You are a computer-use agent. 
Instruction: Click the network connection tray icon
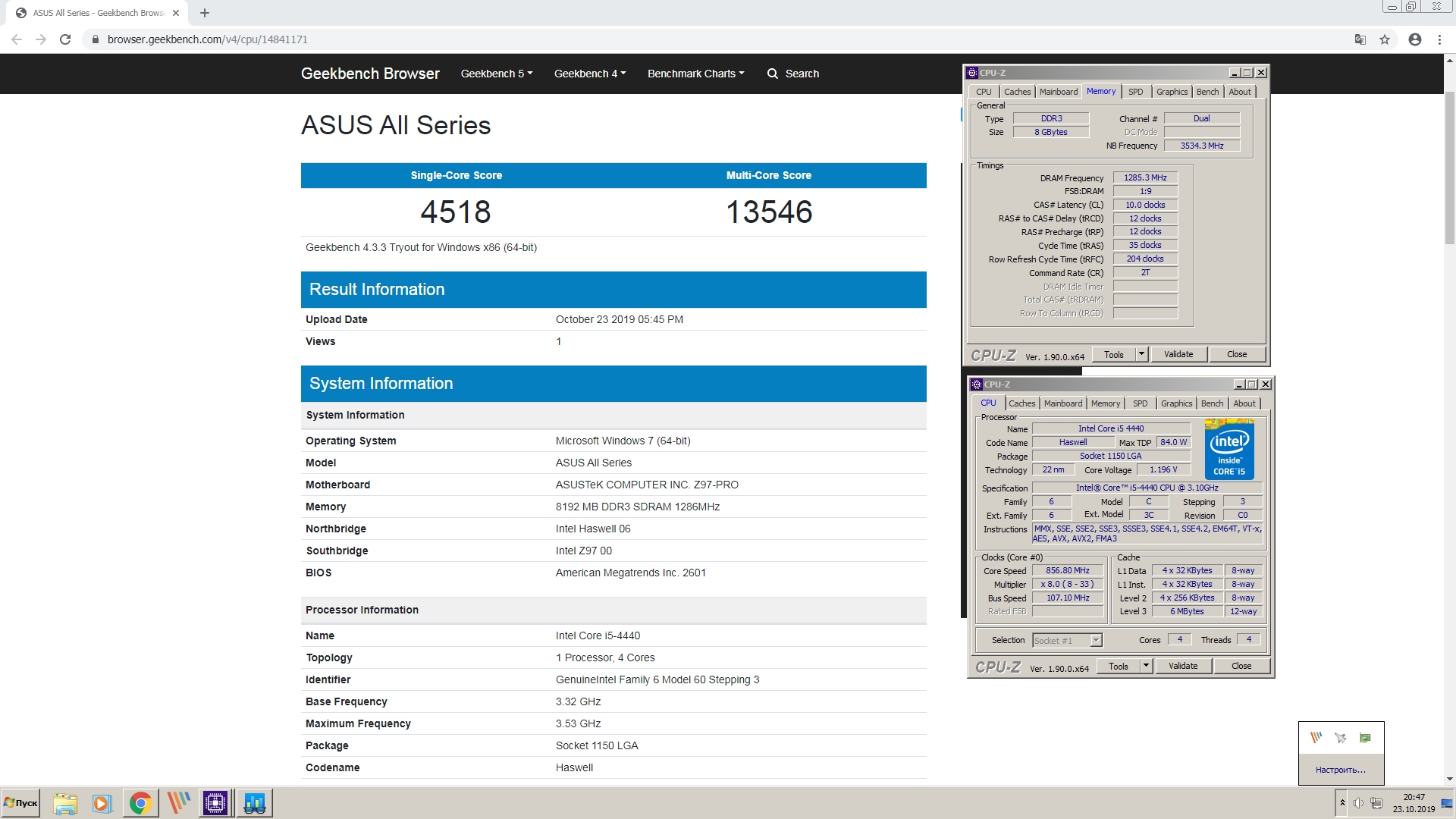tap(1376, 803)
